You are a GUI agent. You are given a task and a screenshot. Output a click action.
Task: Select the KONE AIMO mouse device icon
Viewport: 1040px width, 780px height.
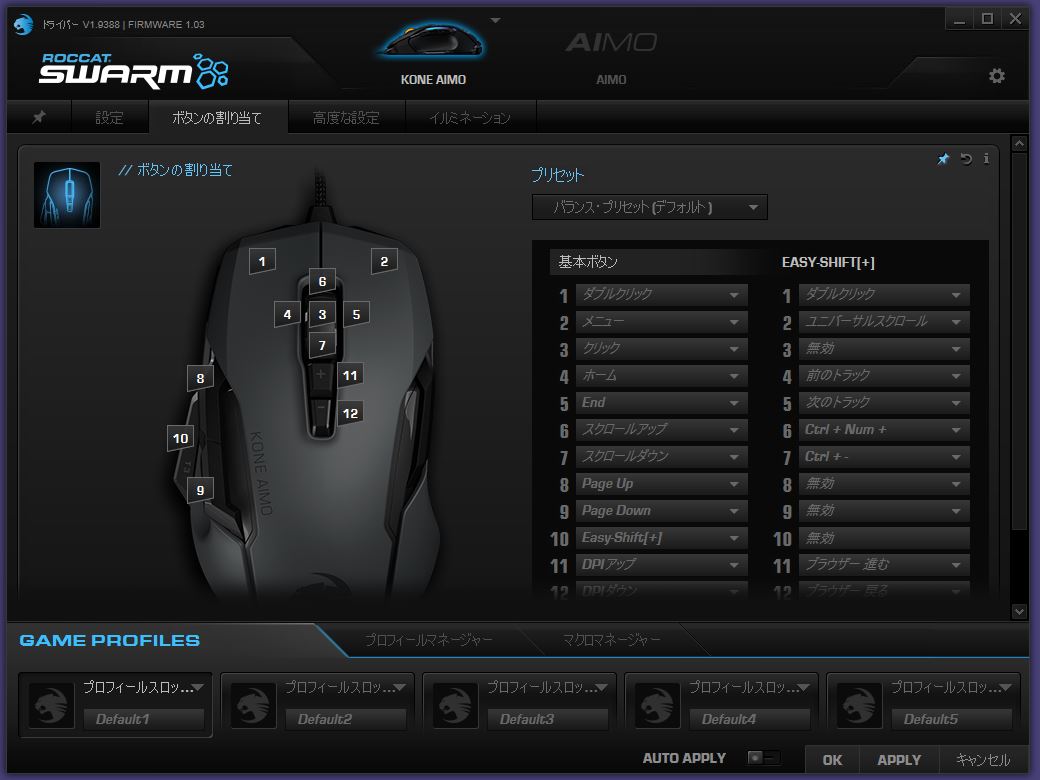coord(432,41)
